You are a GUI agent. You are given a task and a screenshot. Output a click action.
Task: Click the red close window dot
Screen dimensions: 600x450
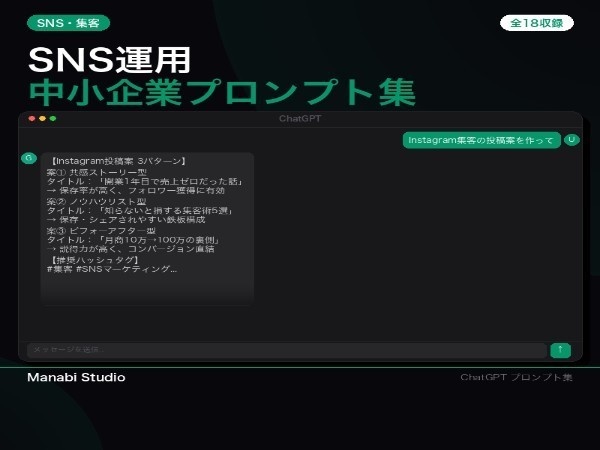32,119
